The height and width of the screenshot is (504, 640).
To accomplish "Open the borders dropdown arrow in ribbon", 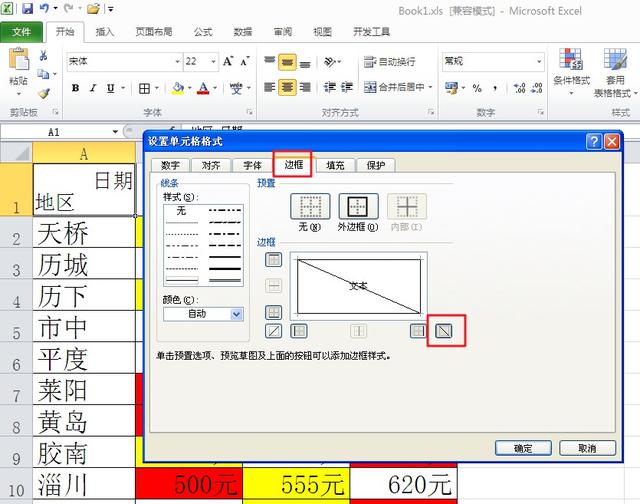I will coord(157,88).
